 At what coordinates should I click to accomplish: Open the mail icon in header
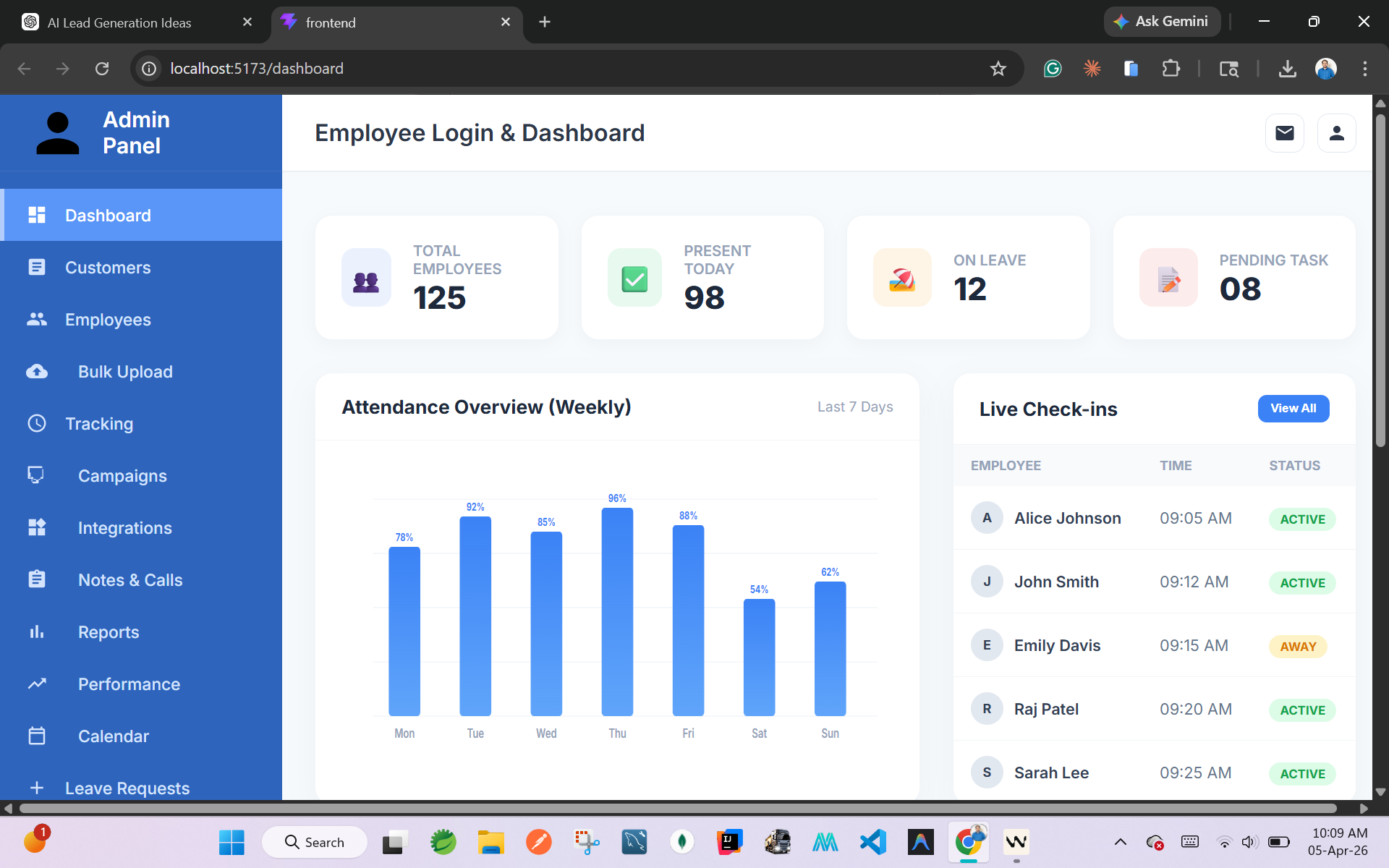pyautogui.click(x=1284, y=133)
